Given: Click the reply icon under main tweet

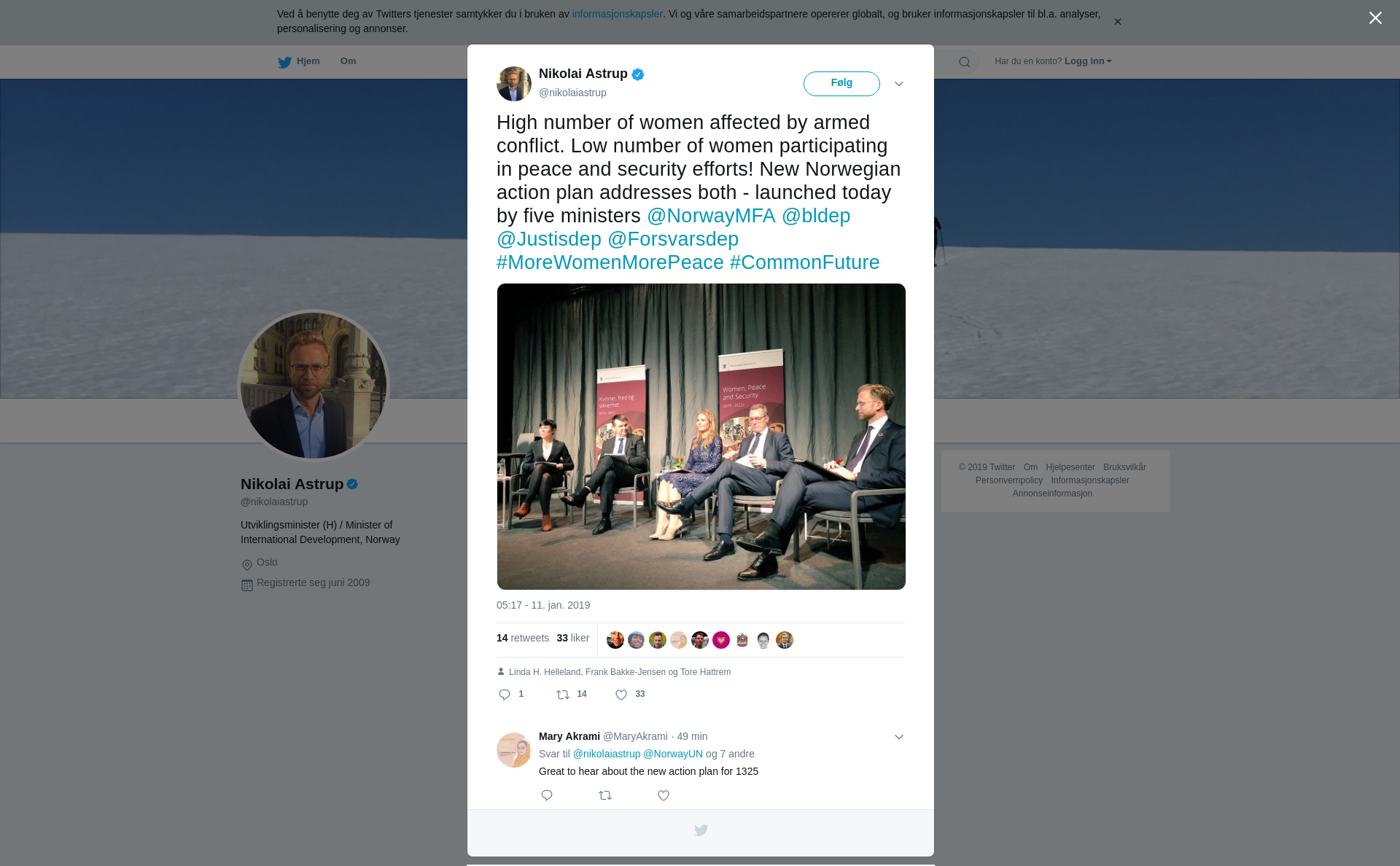Looking at the screenshot, I should pyautogui.click(x=505, y=695).
